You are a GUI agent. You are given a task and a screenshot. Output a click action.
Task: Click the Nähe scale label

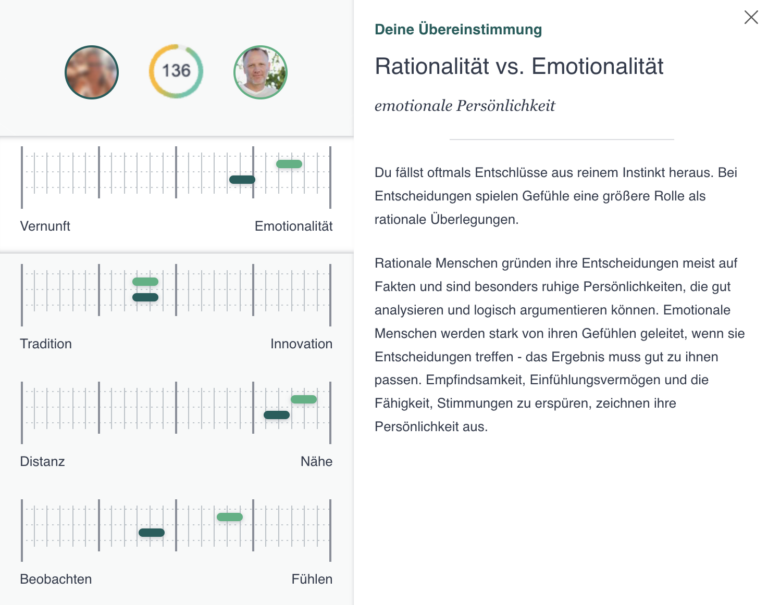[316, 461]
